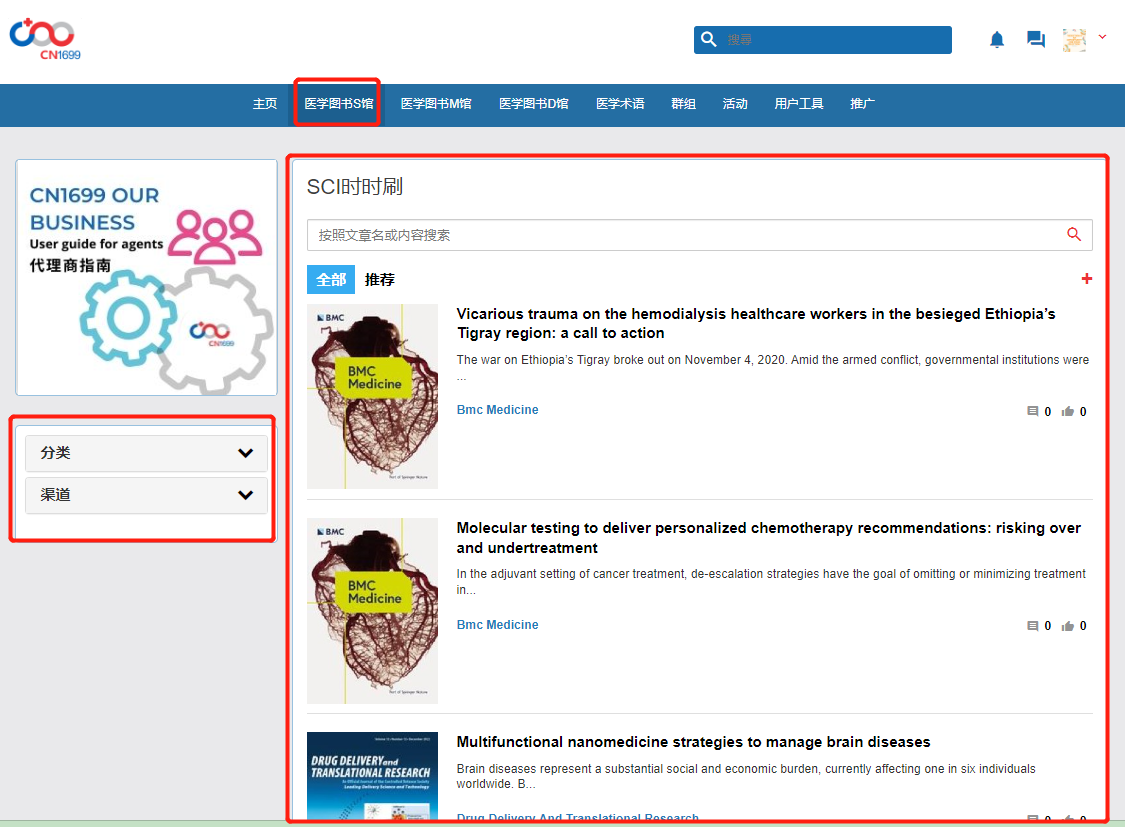This screenshot has height=827, width=1125.
Task: Open Molecular testing chemotherapy article title
Action: tap(768, 538)
